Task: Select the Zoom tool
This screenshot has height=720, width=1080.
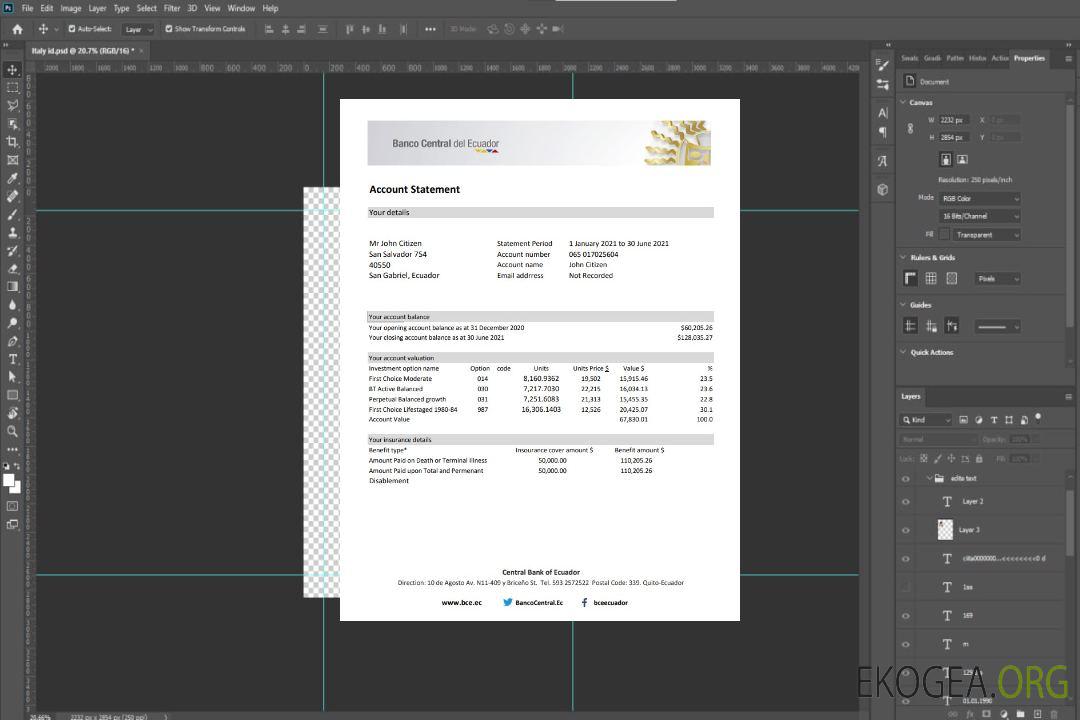Action: (12, 431)
